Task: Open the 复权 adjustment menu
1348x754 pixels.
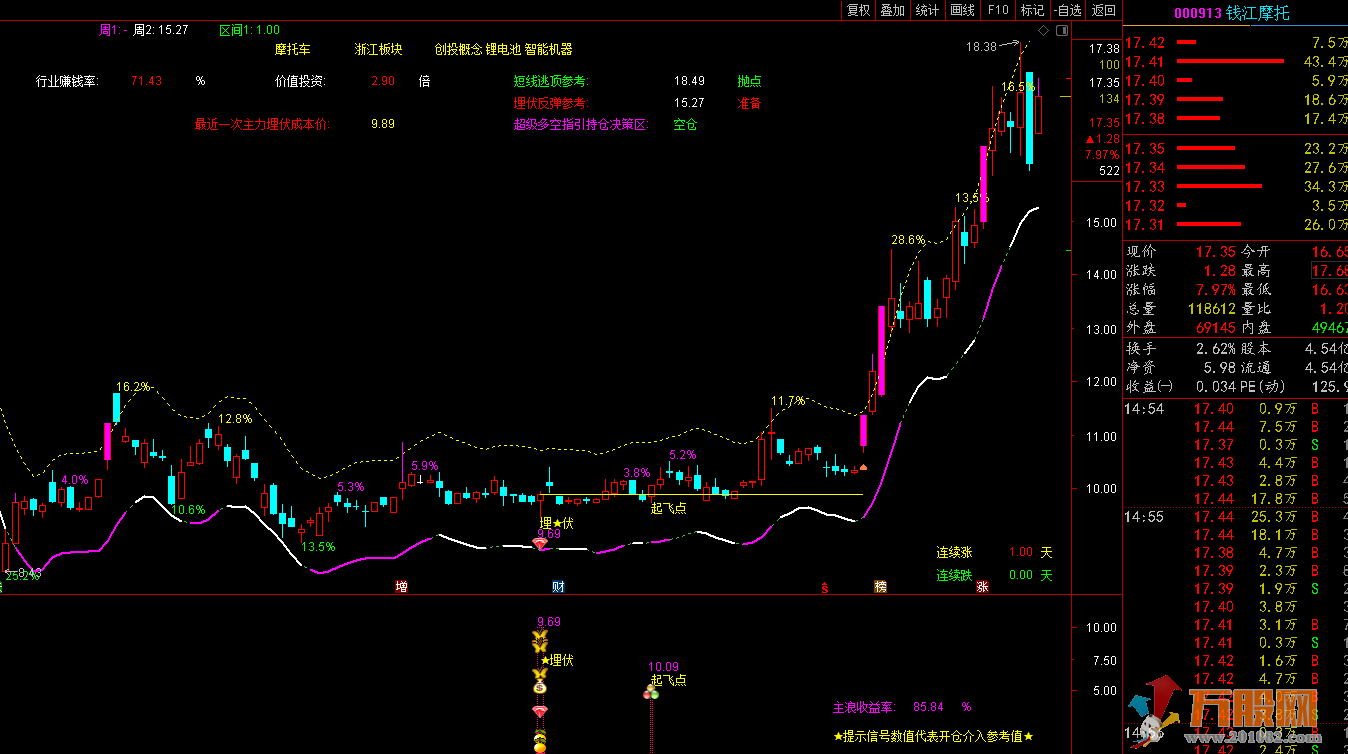Action: click(x=858, y=10)
